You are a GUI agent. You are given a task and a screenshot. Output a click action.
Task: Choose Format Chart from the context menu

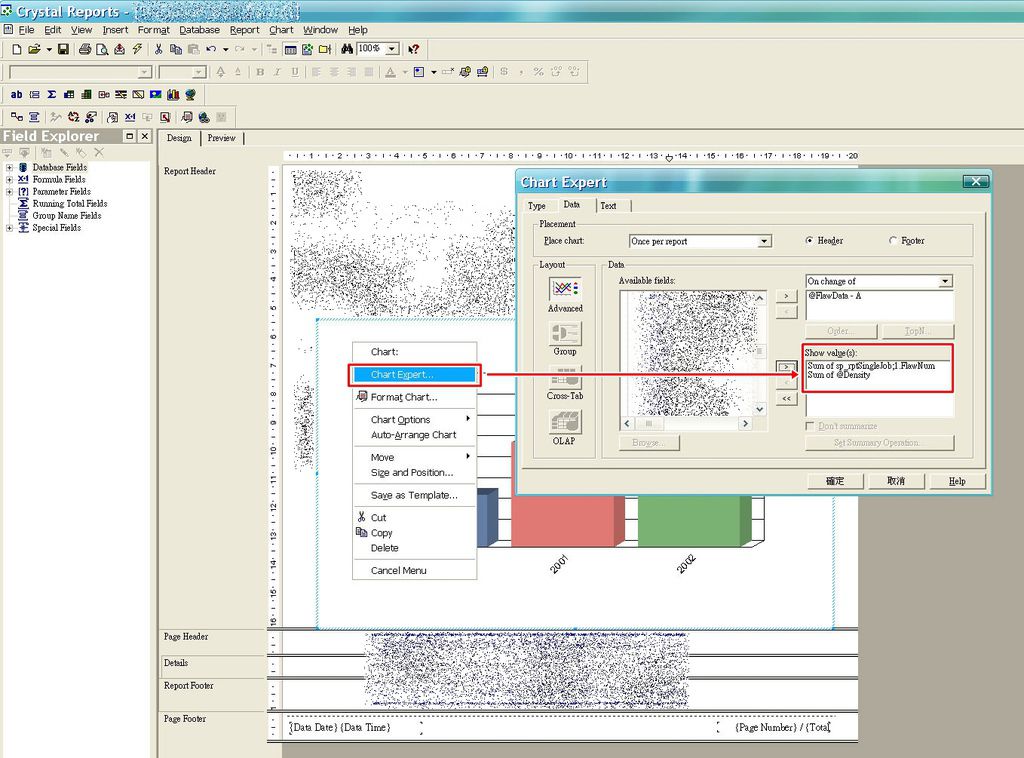coord(403,397)
